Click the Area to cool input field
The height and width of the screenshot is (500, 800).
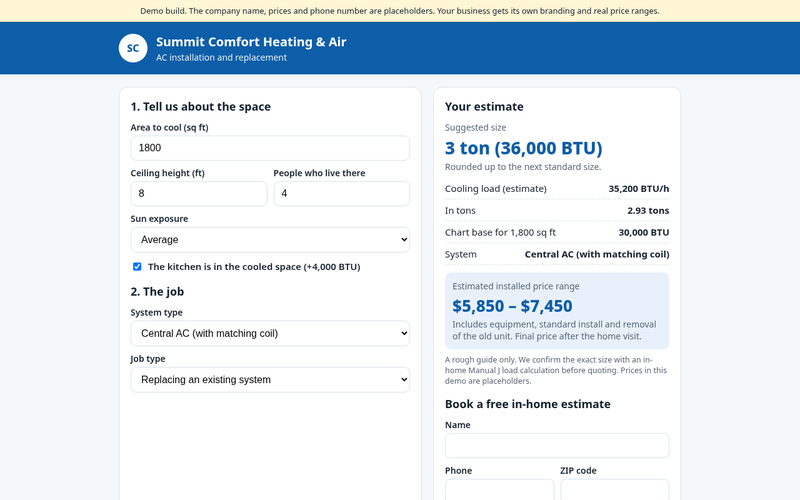(x=270, y=148)
